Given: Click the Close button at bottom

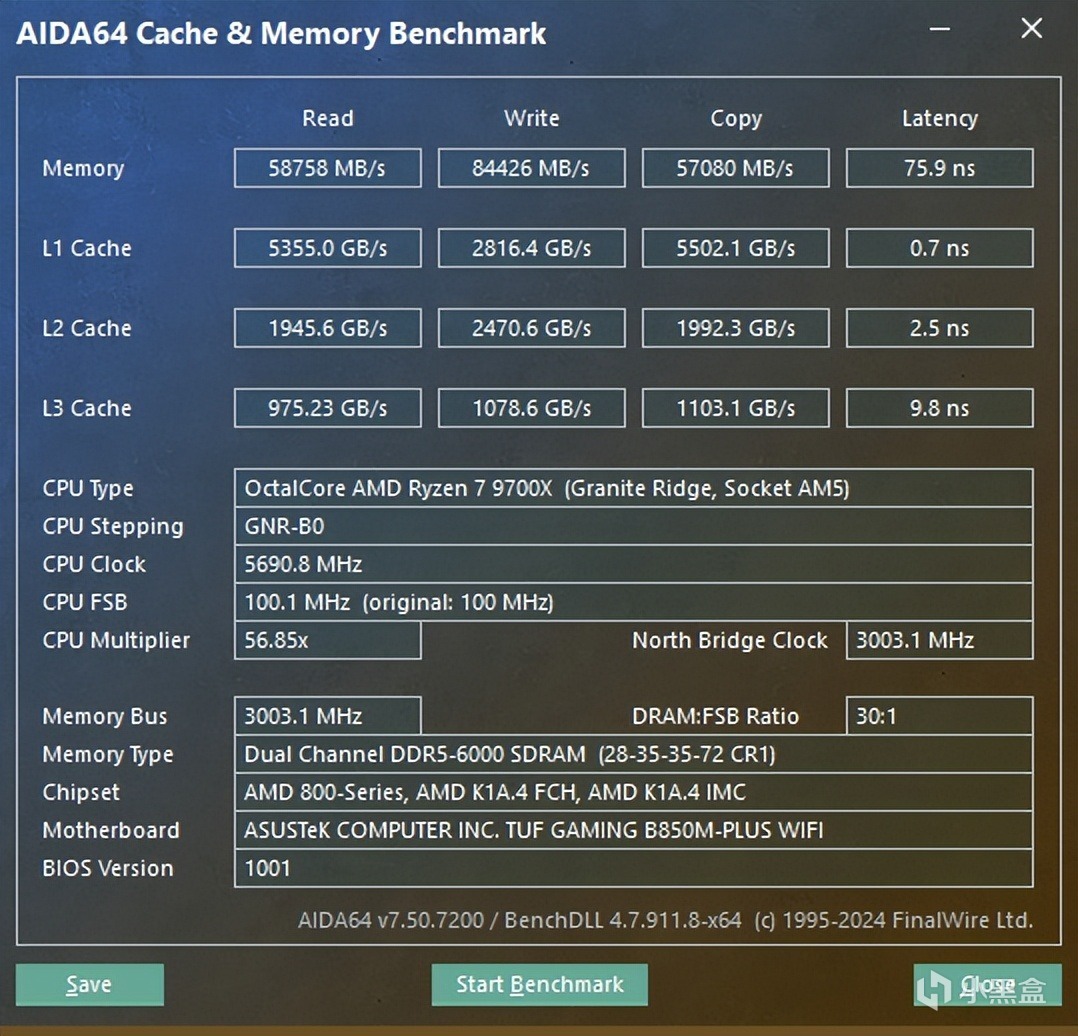Looking at the screenshot, I should 987,984.
